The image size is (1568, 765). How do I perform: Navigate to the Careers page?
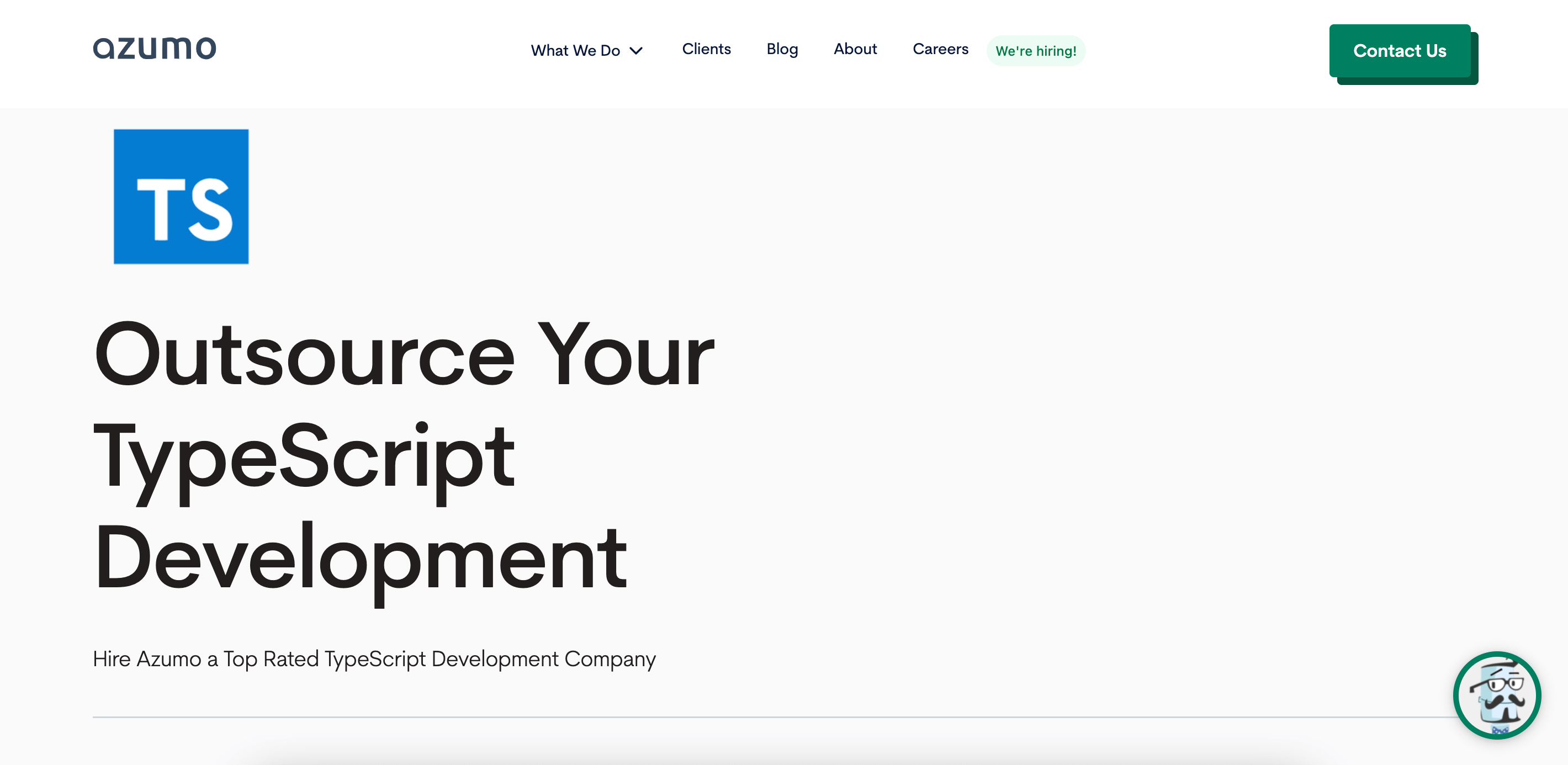click(x=940, y=49)
